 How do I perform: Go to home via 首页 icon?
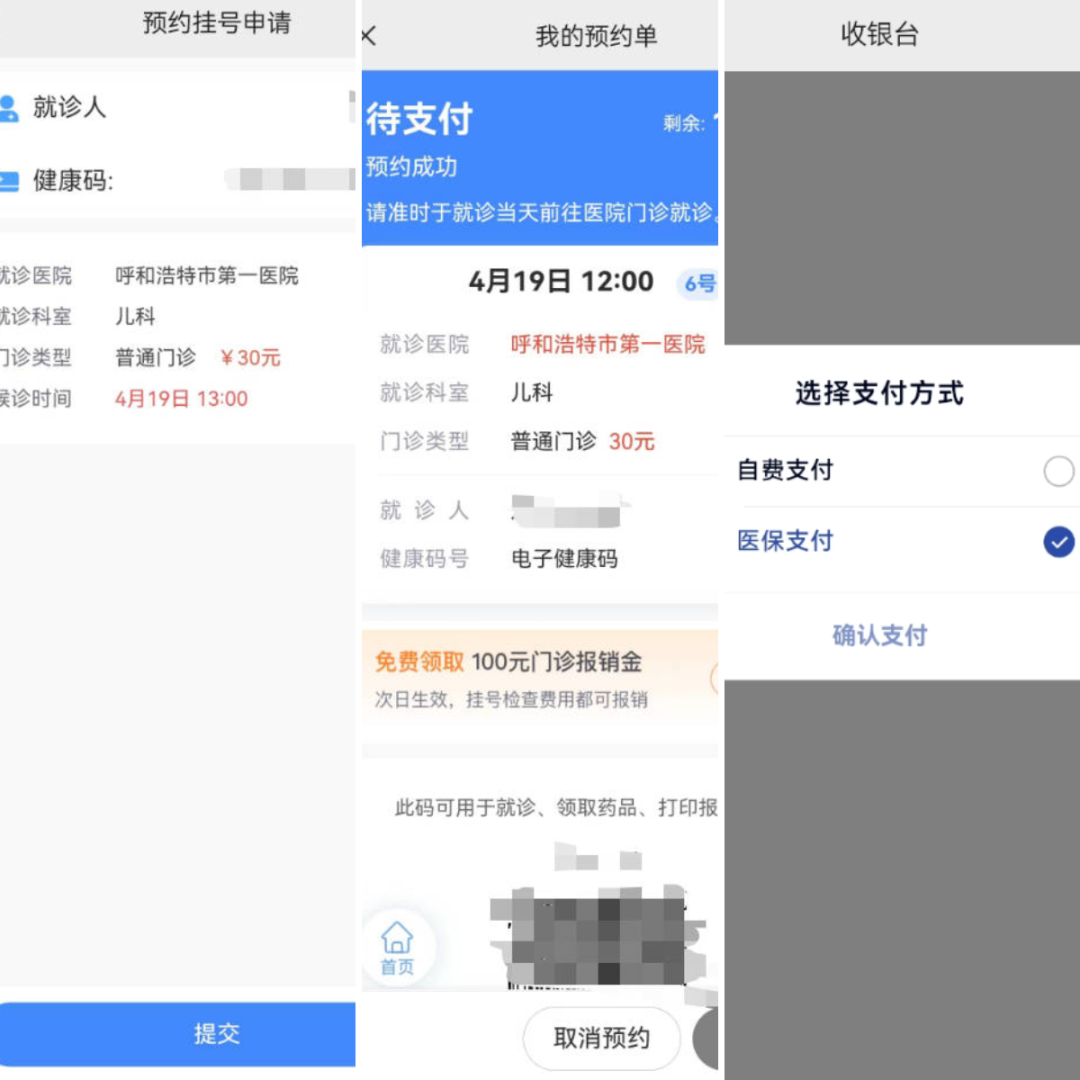[397, 947]
